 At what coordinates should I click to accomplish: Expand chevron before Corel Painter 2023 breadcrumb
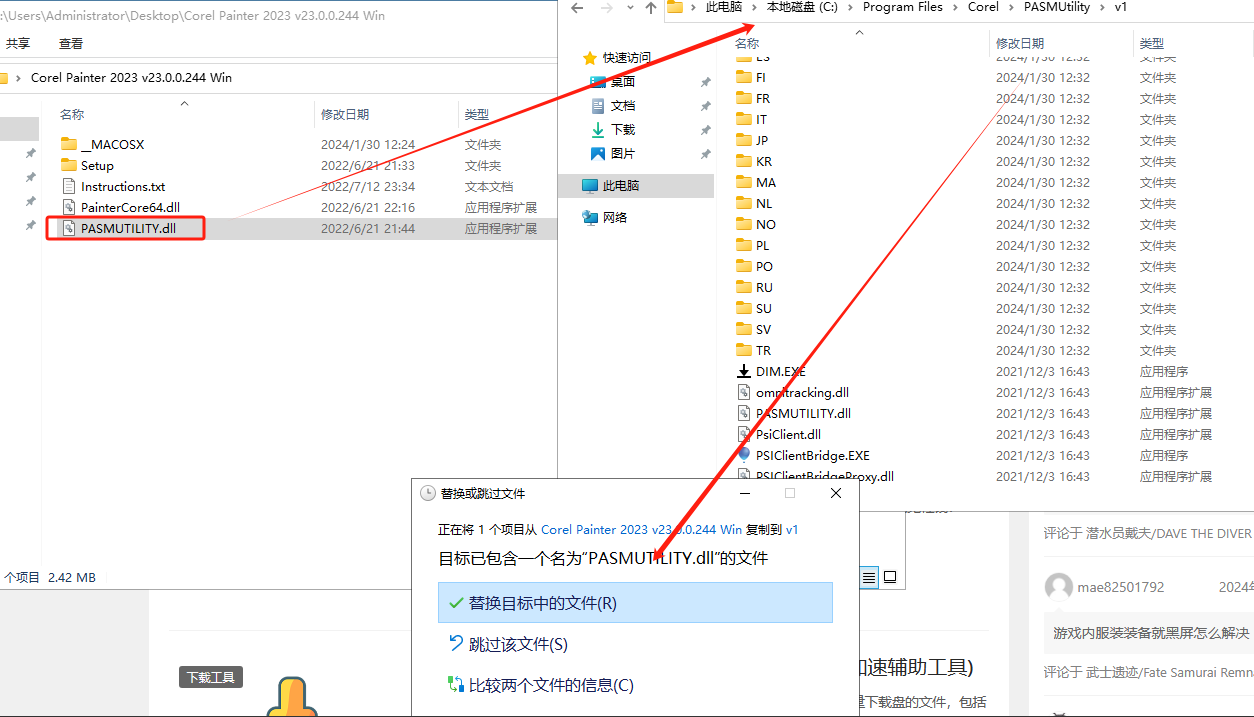coord(18,77)
